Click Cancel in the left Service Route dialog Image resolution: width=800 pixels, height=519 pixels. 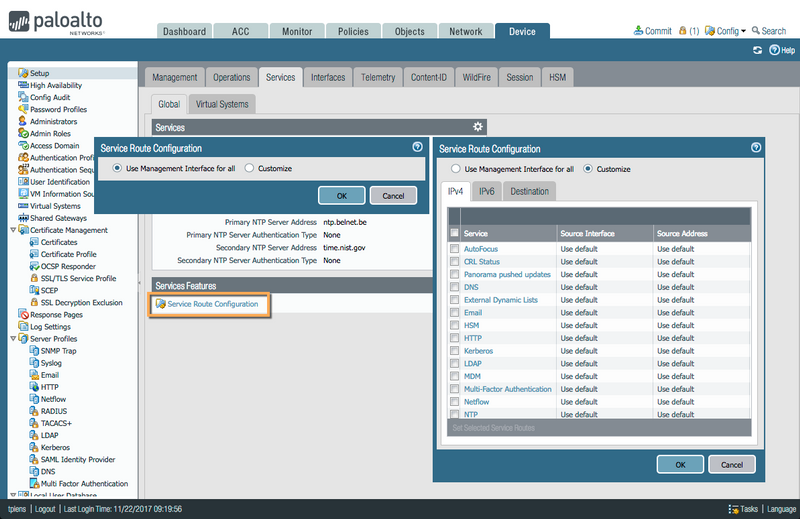coord(393,195)
